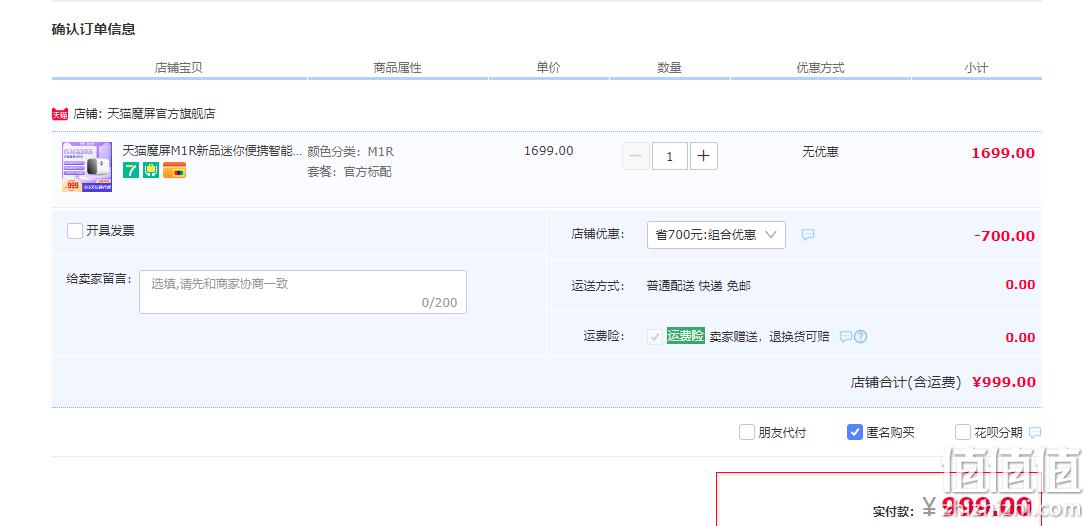The width and height of the screenshot is (1091, 526).
Task: Click the 普通配送 快递 免邮 shipping text
Action: click(x=699, y=285)
